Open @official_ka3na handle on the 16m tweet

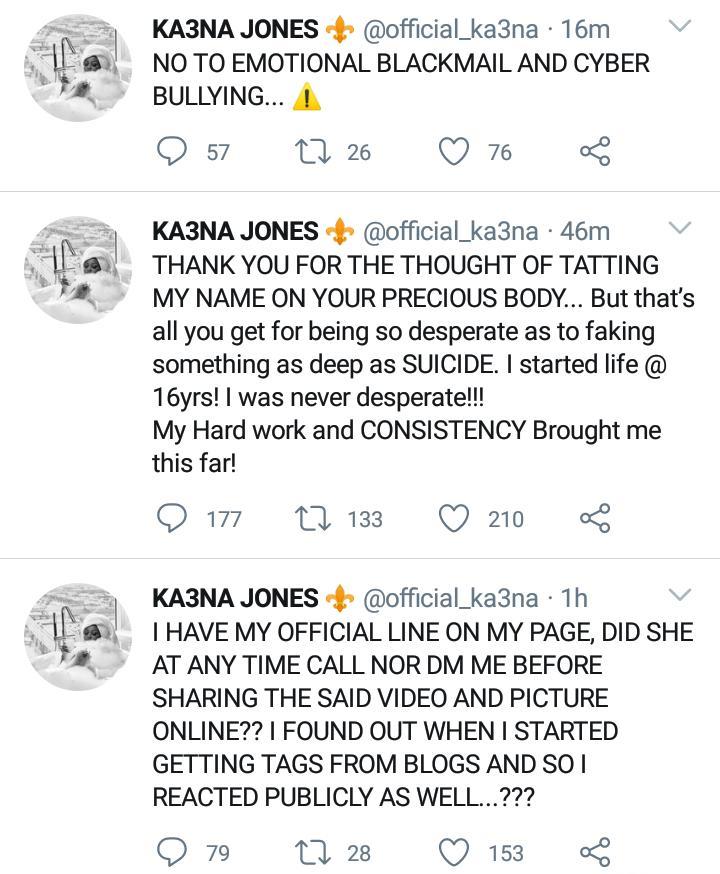pos(450,30)
